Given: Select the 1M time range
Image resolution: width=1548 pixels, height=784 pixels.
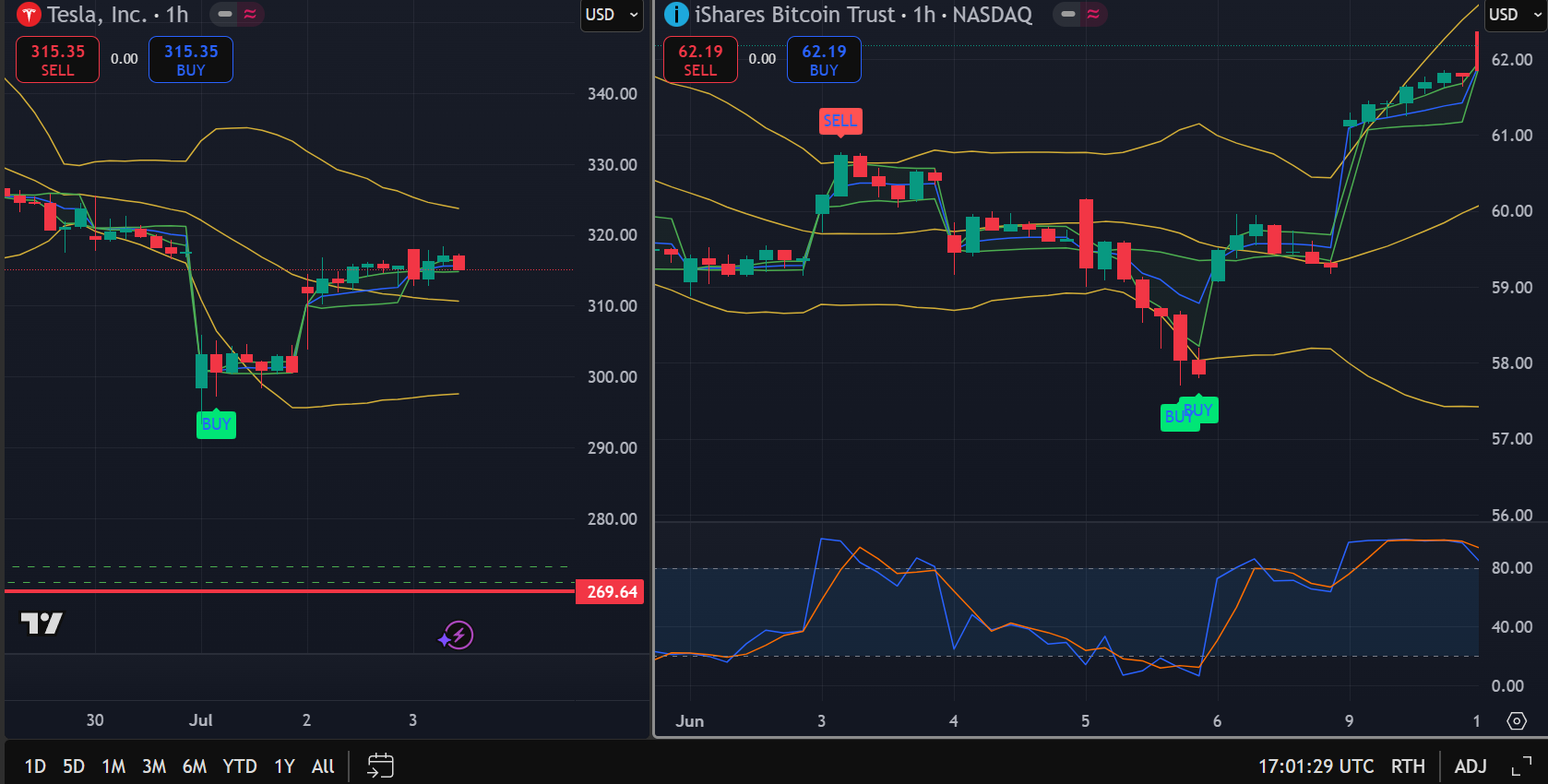Looking at the screenshot, I should click(113, 766).
